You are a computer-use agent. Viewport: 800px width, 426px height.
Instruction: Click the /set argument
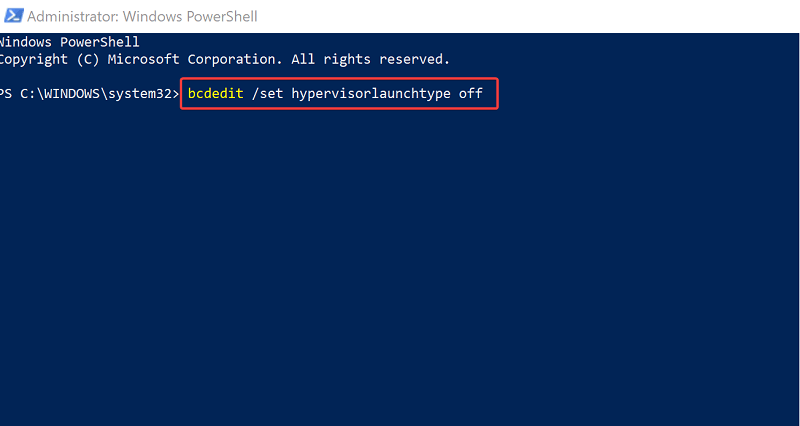[x=267, y=94]
